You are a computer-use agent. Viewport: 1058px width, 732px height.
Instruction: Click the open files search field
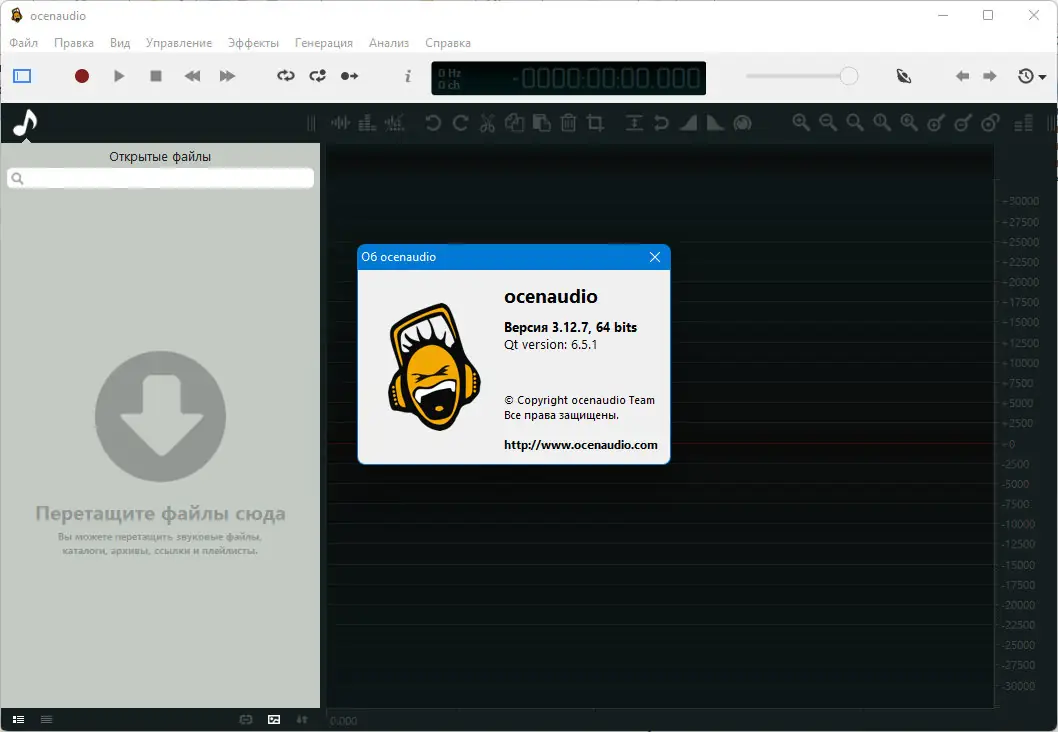[161, 178]
